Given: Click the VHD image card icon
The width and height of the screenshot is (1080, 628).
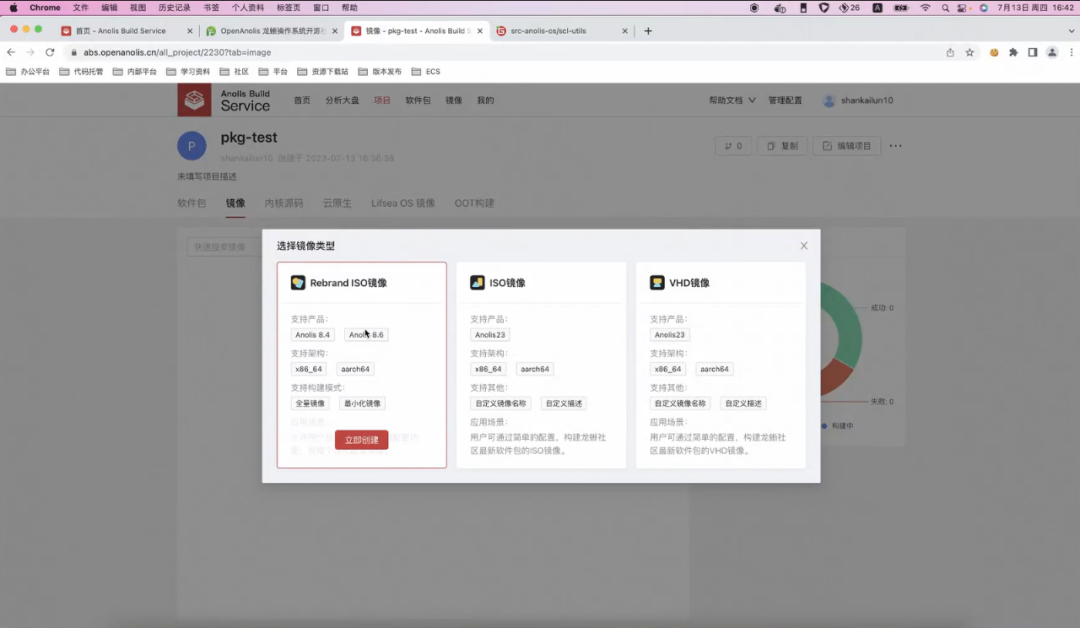Looking at the screenshot, I should pos(657,282).
